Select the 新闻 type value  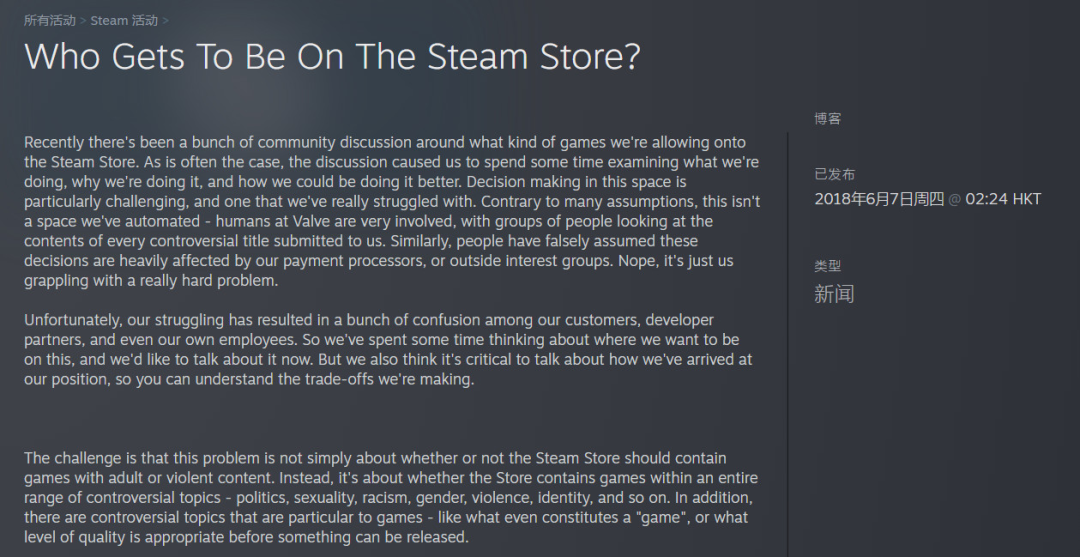coord(834,294)
